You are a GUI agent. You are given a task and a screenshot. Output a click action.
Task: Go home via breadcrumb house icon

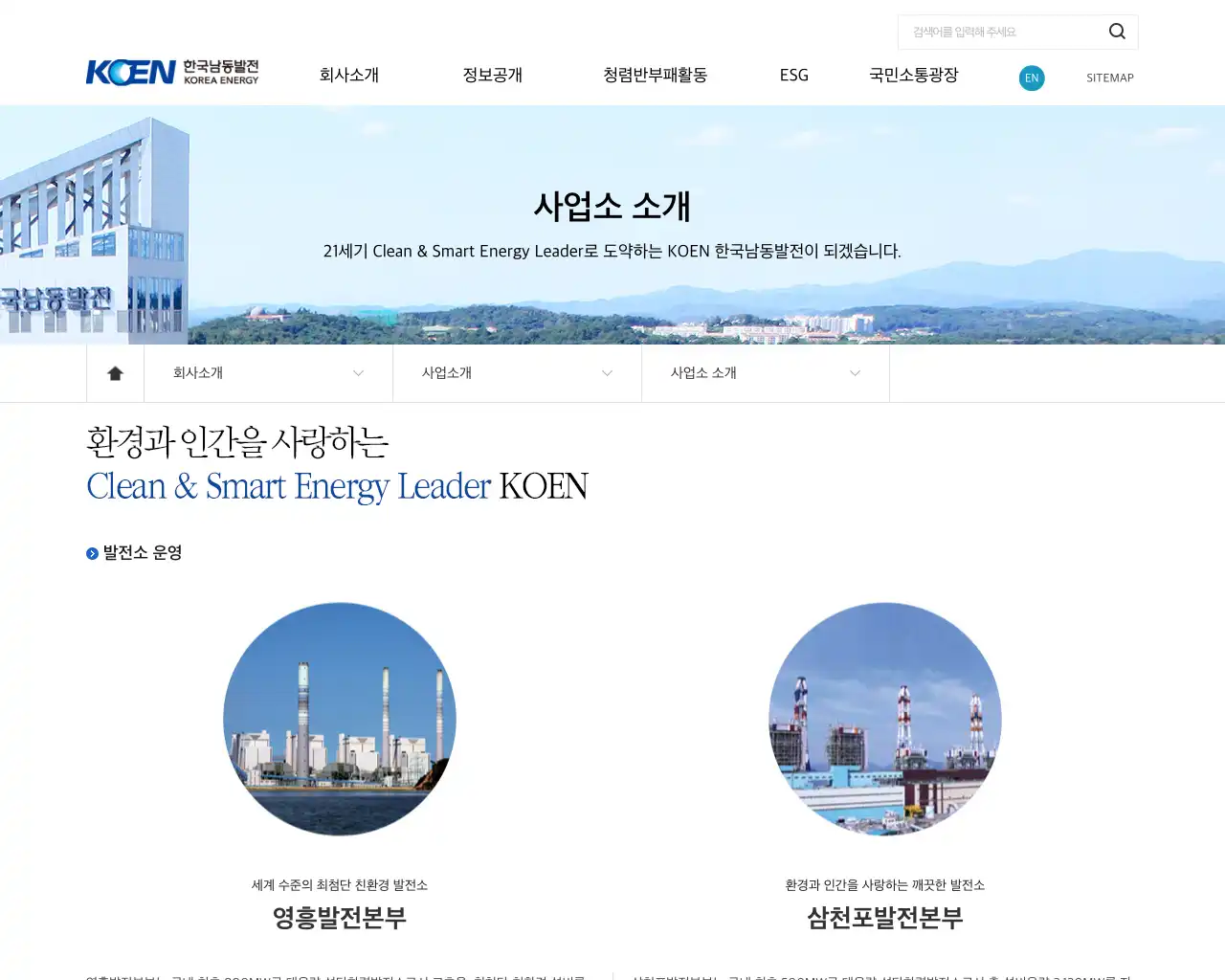(x=115, y=373)
